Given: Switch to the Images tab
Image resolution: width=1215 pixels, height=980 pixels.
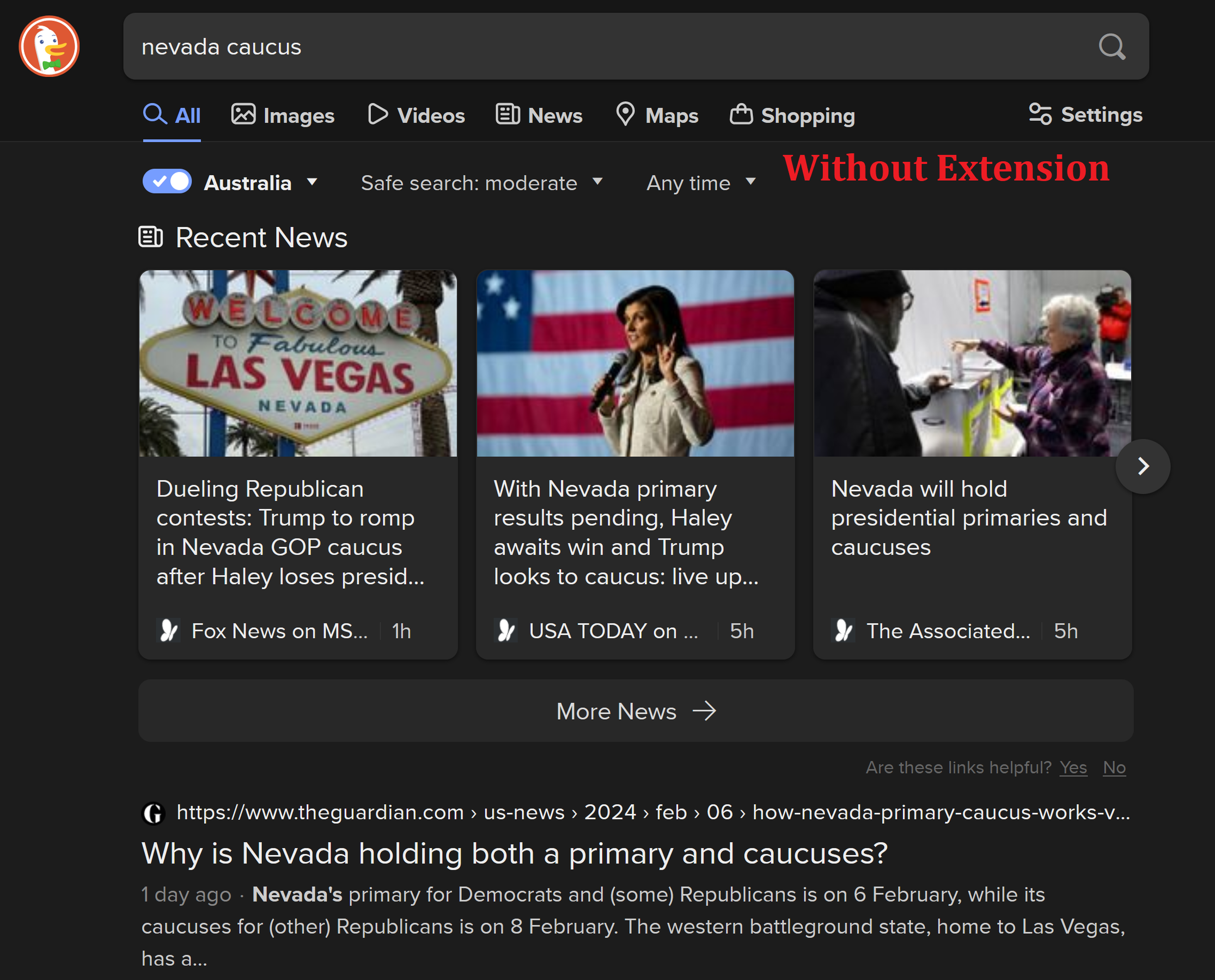Looking at the screenshot, I should [x=283, y=115].
